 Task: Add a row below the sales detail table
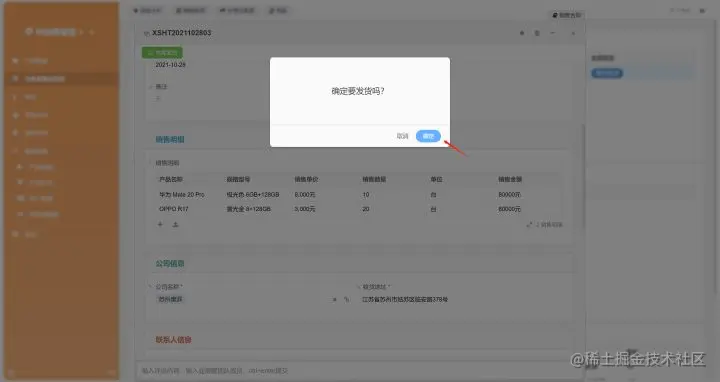click(160, 225)
